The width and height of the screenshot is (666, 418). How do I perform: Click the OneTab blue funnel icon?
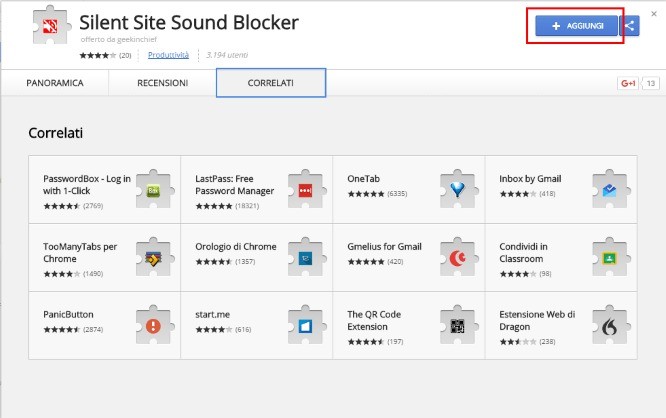(x=458, y=188)
